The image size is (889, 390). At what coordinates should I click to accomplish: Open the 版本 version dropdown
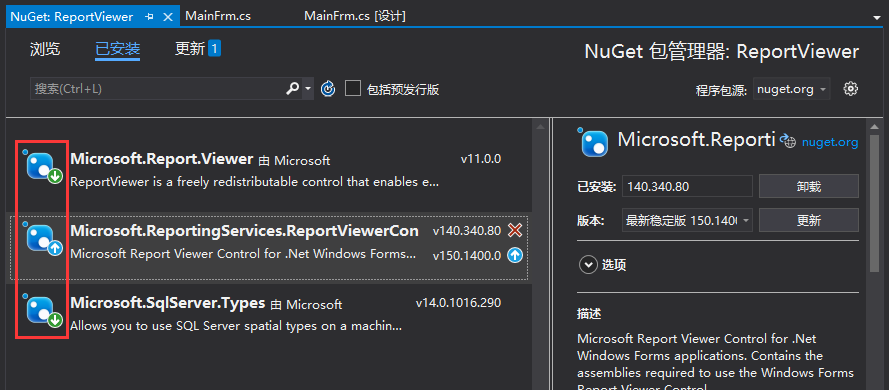click(687, 220)
